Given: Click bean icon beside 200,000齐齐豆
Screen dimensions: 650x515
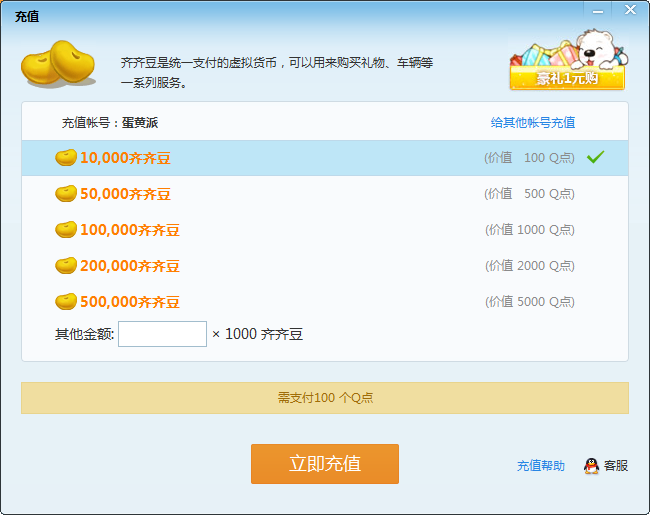Looking at the screenshot, I should click(66, 265).
